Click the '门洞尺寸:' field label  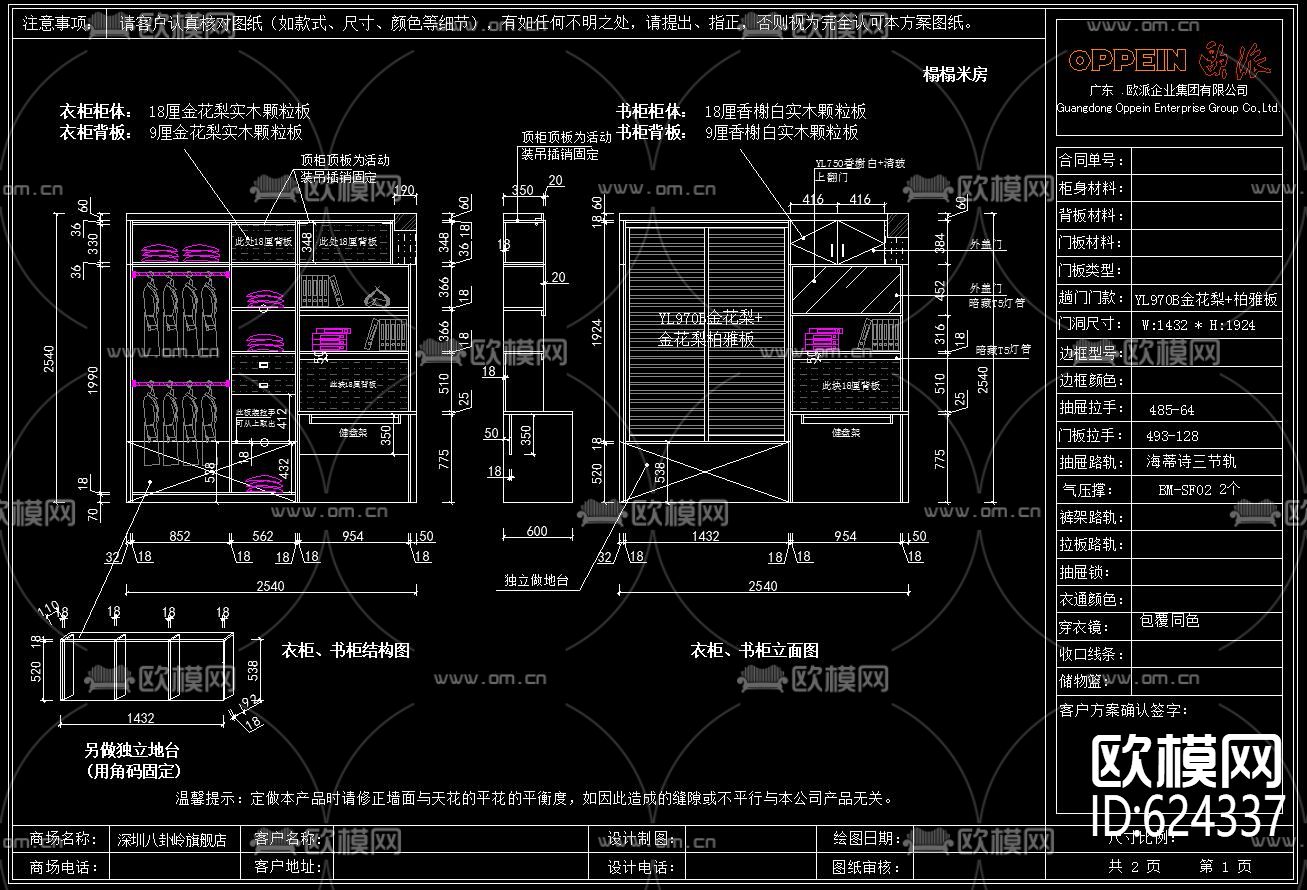coord(1092,325)
